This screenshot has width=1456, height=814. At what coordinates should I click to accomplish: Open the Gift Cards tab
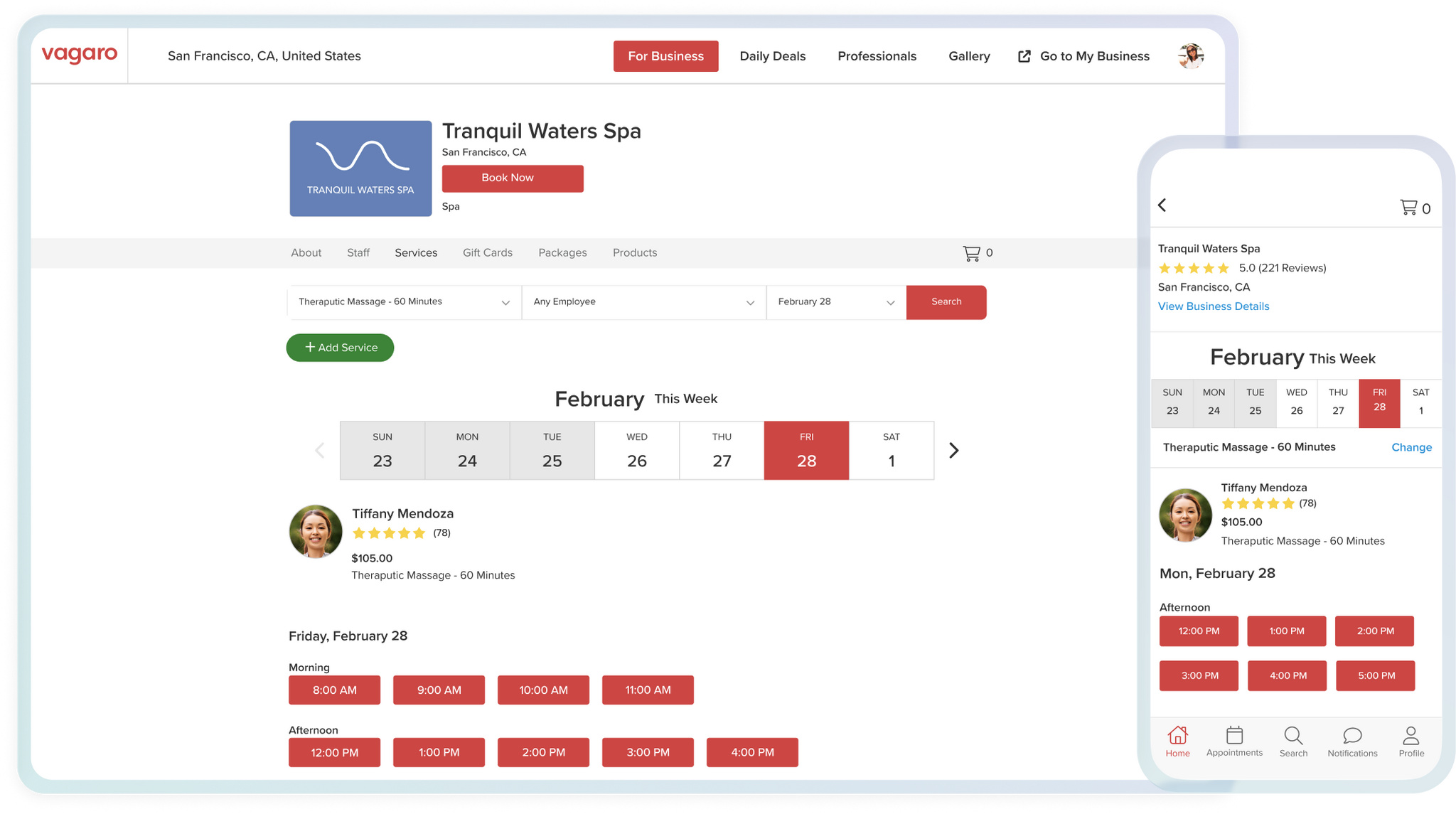click(x=488, y=253)
